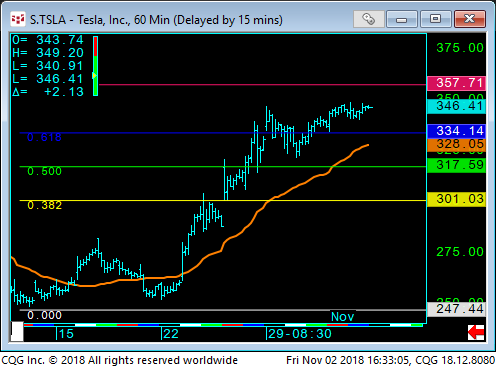Select the 0.618 Fibonacci level text
Screen dimensions: 496x368
coord(44,137)
